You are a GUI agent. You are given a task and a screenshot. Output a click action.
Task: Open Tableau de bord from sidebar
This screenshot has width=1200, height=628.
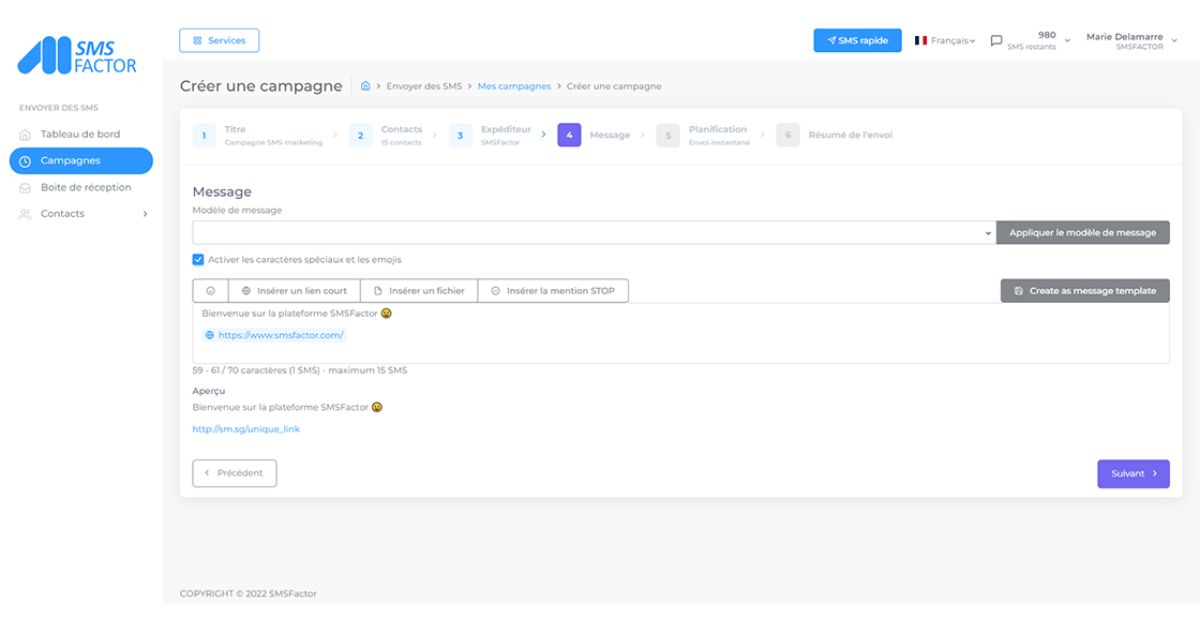(x=80, y=134)
